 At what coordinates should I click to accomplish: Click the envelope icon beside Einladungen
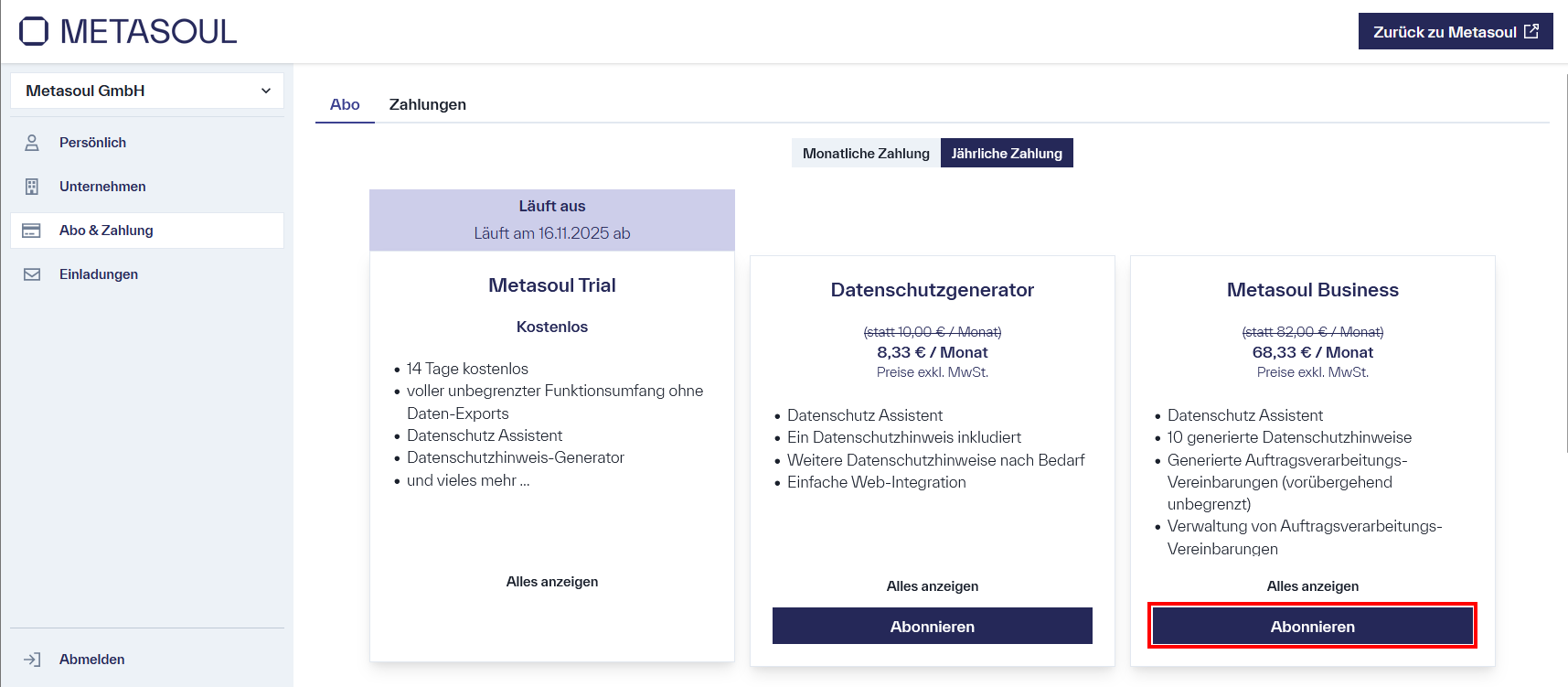[x=32, y=274]
